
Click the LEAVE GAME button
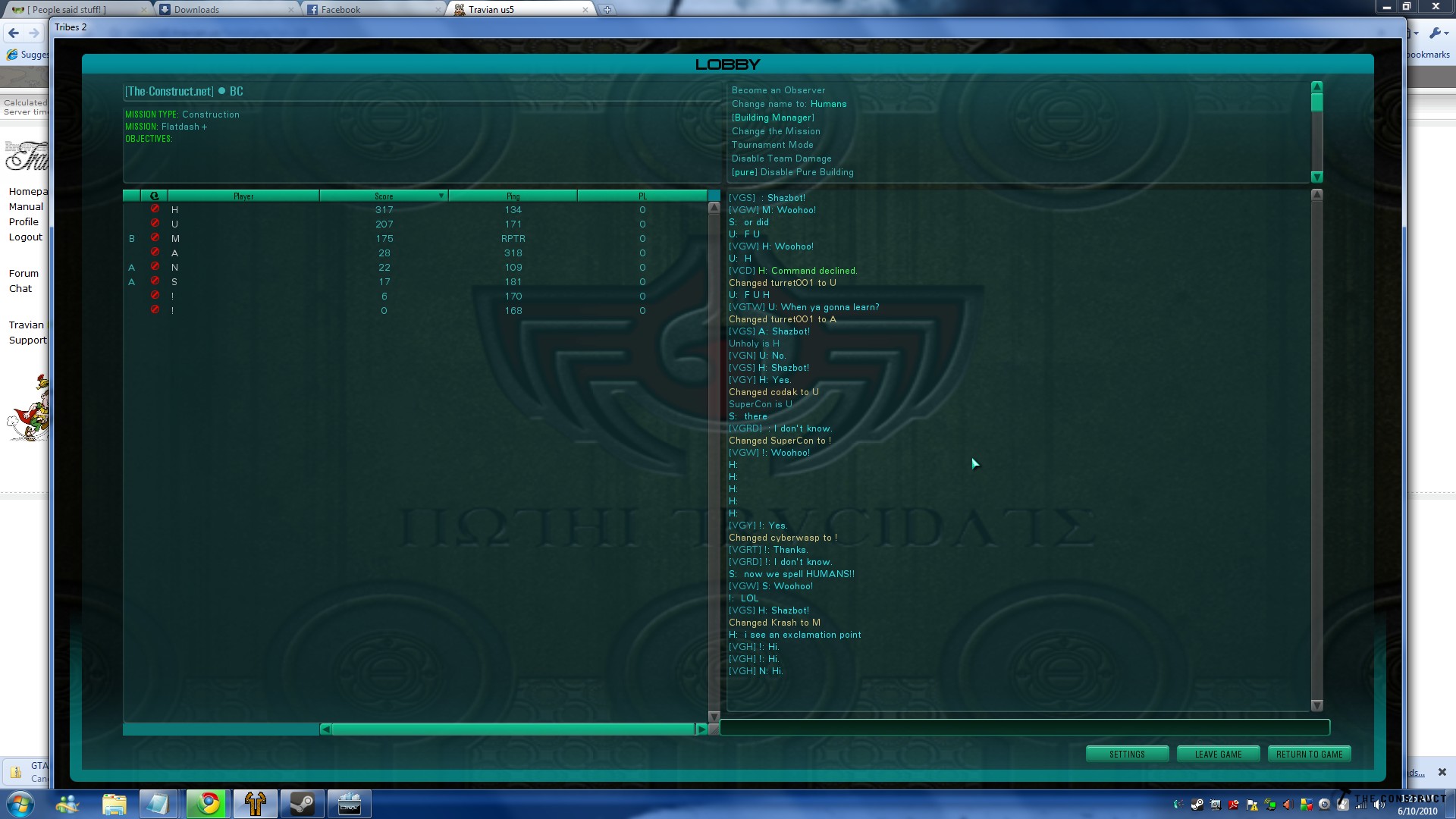[x=1218, y=754]
